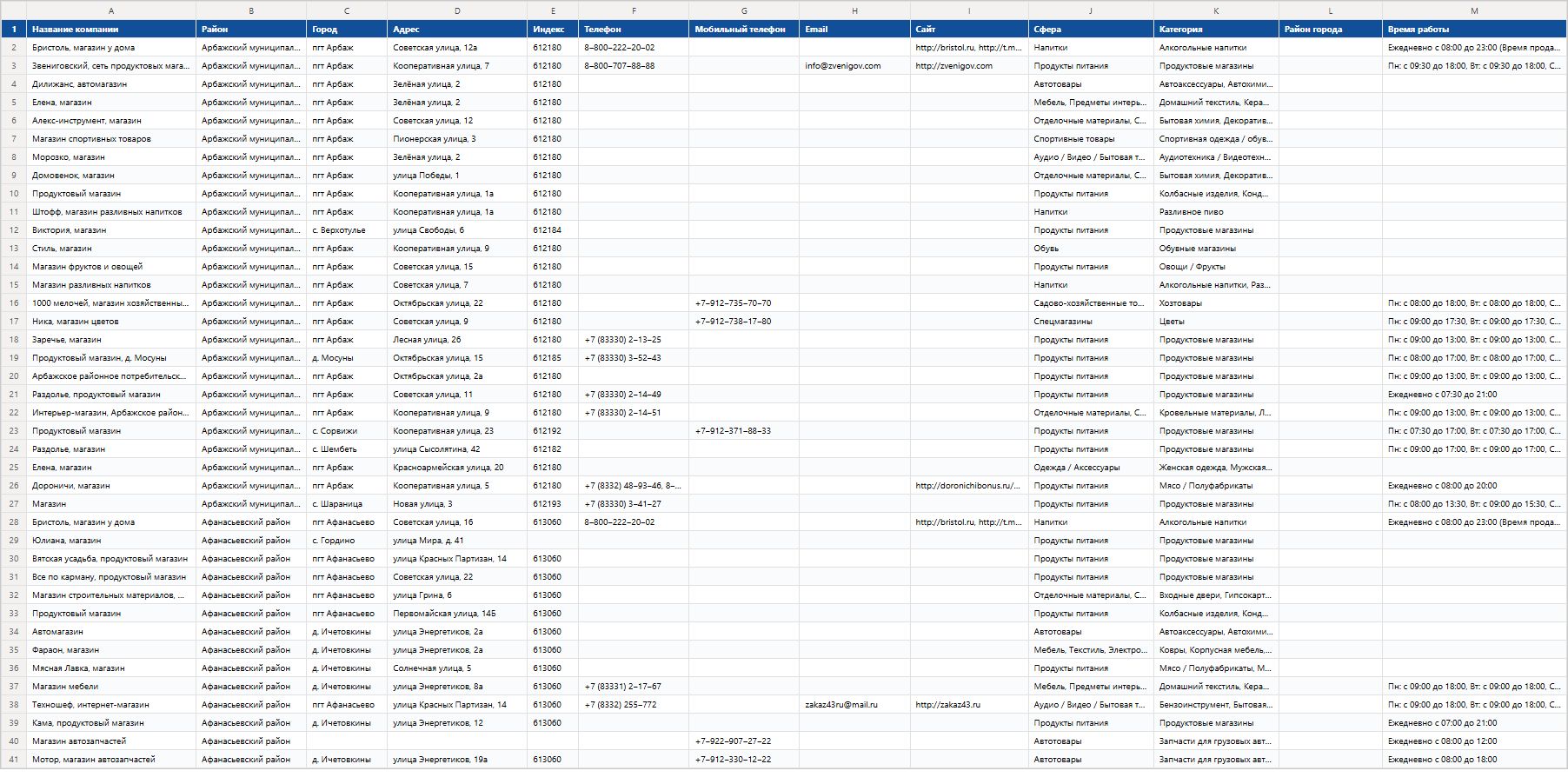Select the city cell 'с. Верхотулье'
1568x784 pixels.
347,230
